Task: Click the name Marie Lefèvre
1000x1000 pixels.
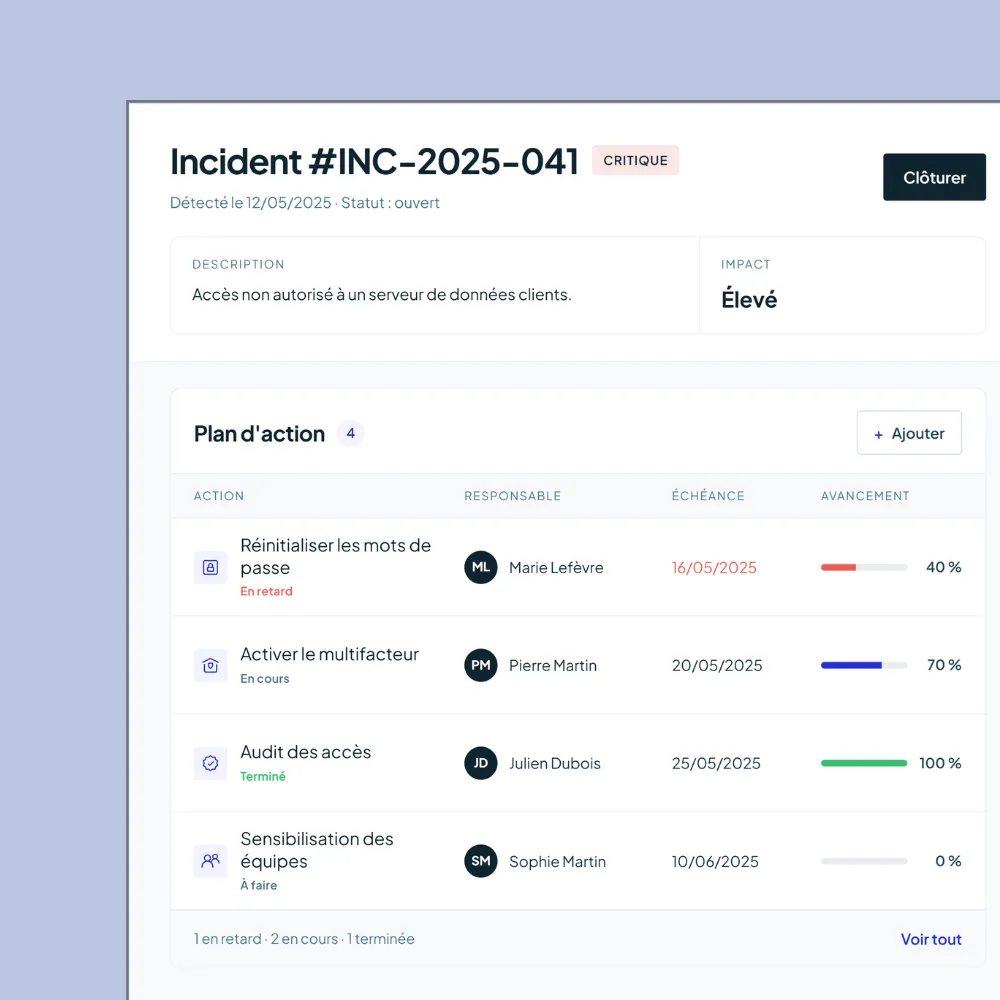Action: pyautogui.click(x=556, y=568)
